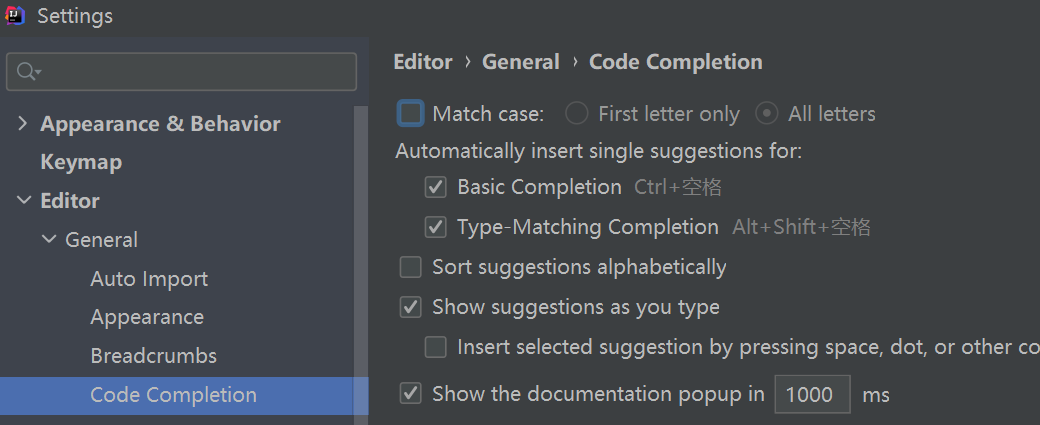Enable the Match case checkbox
Image resolution: width=1040 pixels, height=425 pixels.
(411, 114)
